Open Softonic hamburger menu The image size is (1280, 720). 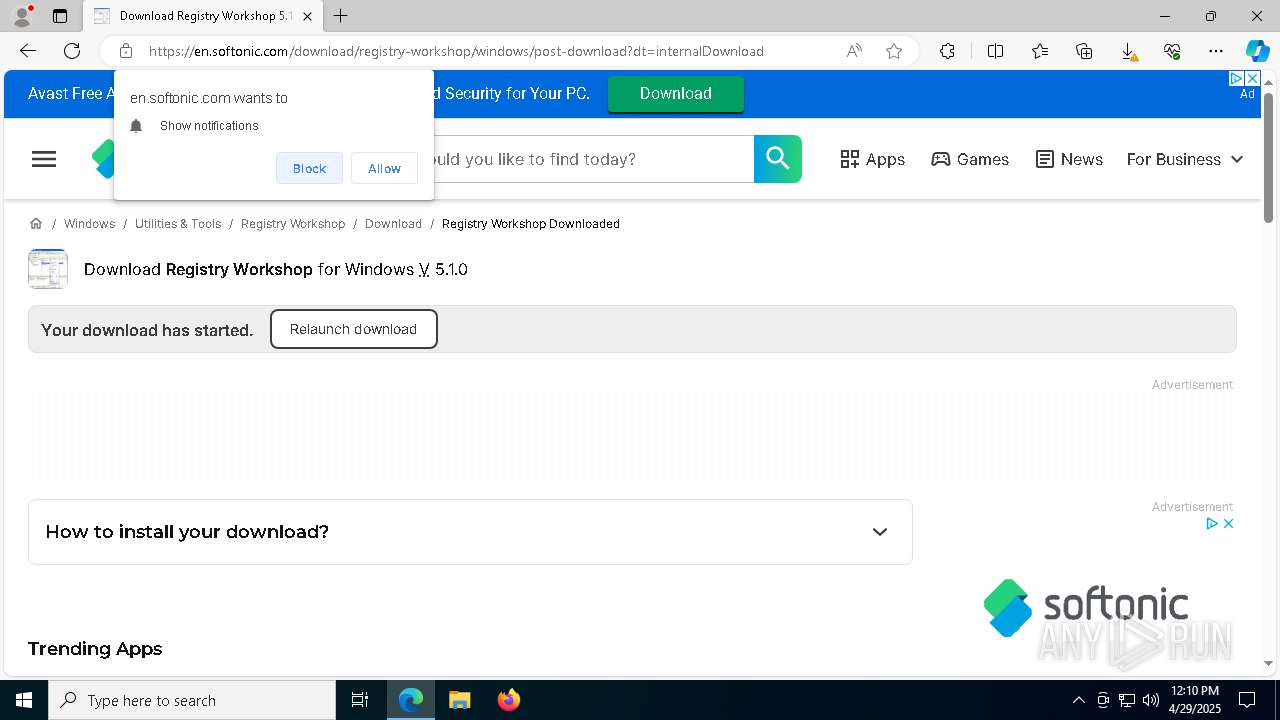coord(44,159)
